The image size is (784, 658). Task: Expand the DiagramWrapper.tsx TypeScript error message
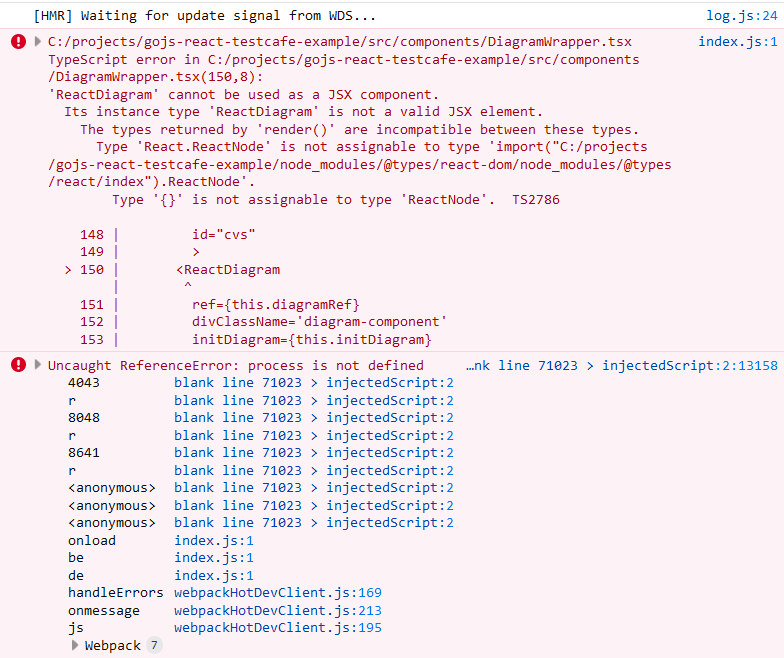[x=38, y=42]
